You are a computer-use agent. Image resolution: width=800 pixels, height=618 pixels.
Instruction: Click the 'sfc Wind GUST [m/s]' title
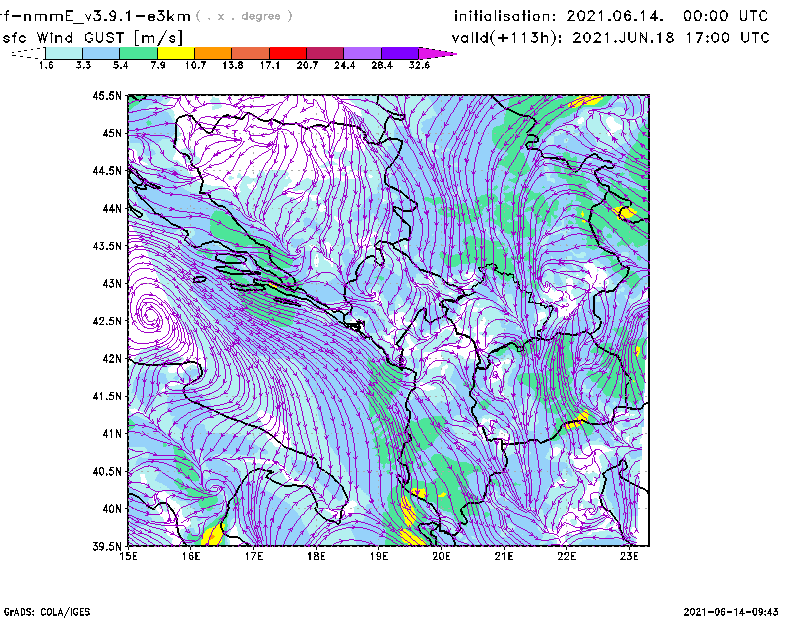92,38
